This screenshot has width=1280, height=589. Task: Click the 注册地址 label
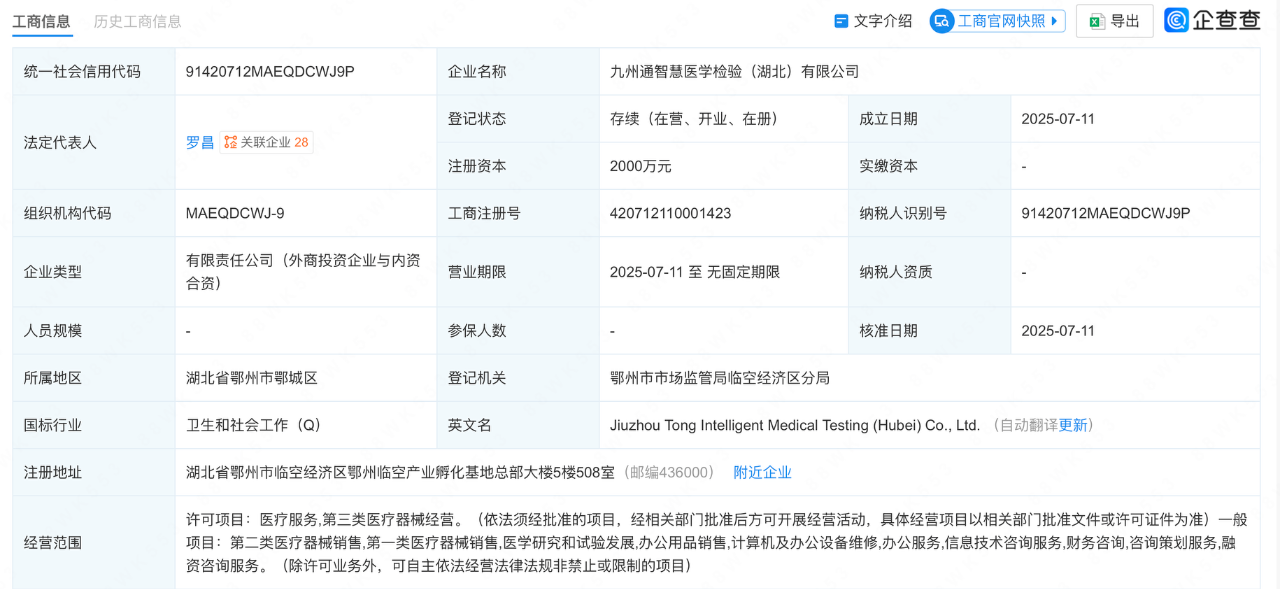point(53,472)
